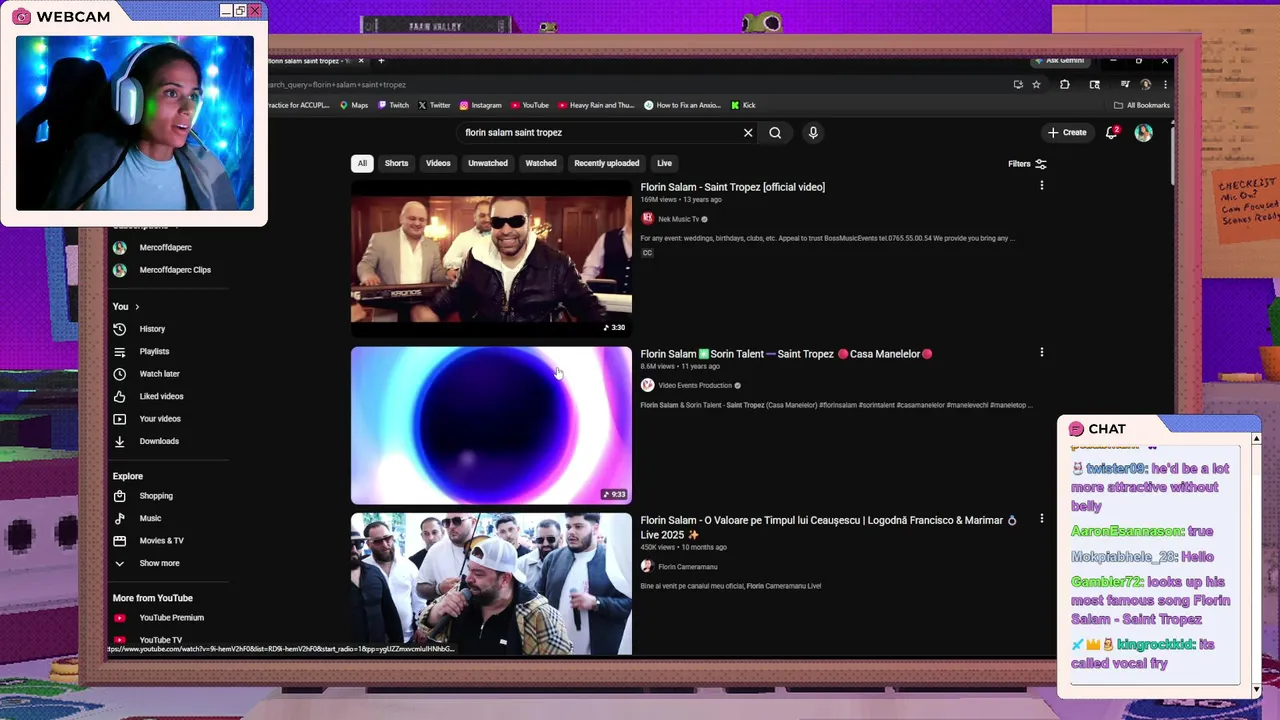Clear the search query with X
This screenshot has width=1280, height=720.
pyautogui.click(x=748, y=132)
